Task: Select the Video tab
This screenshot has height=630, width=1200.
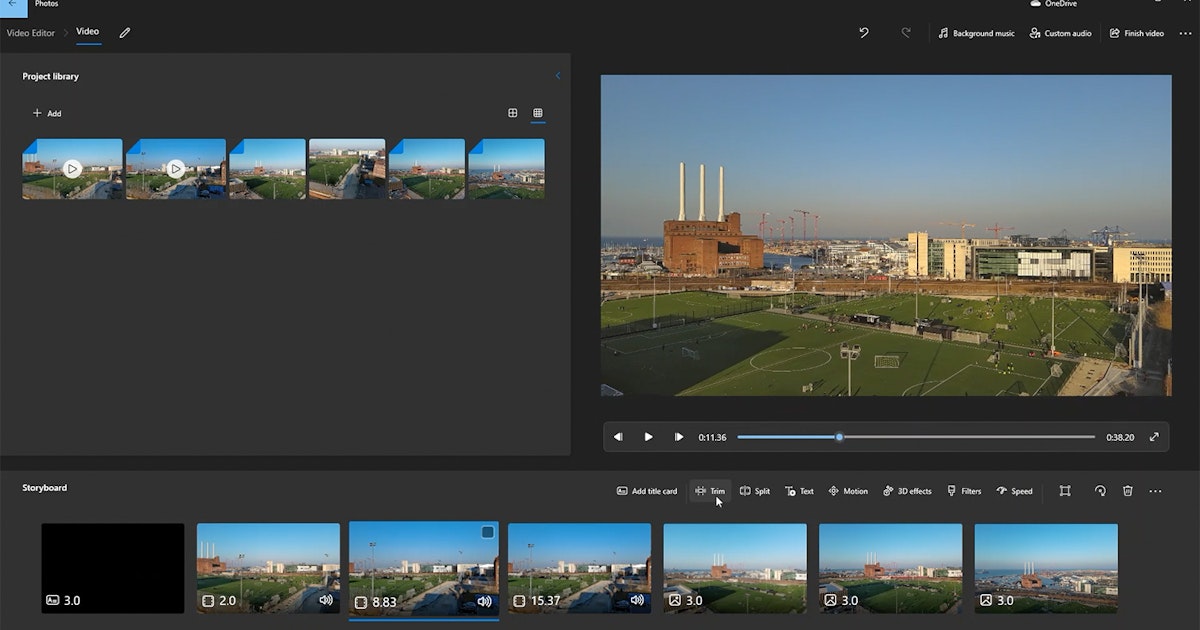Action: pyautogui.click(x=87, y=31)
